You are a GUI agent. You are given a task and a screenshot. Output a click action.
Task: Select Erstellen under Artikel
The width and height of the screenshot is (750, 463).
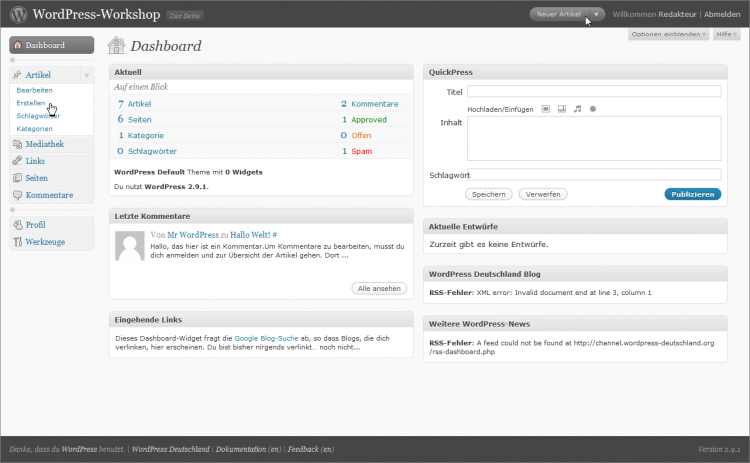coord(31,103)
